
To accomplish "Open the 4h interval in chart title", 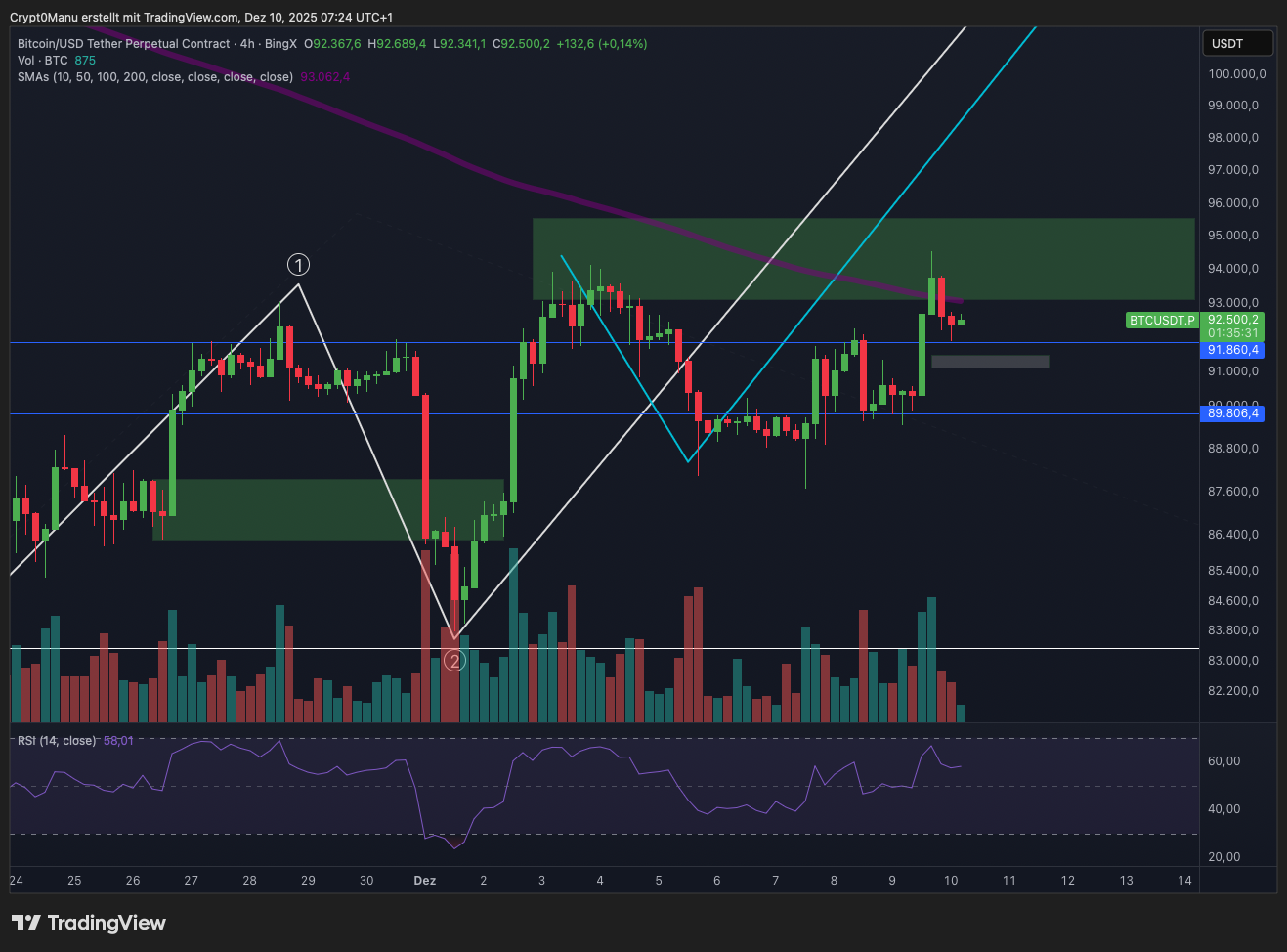I will click(x=247, y=44).
